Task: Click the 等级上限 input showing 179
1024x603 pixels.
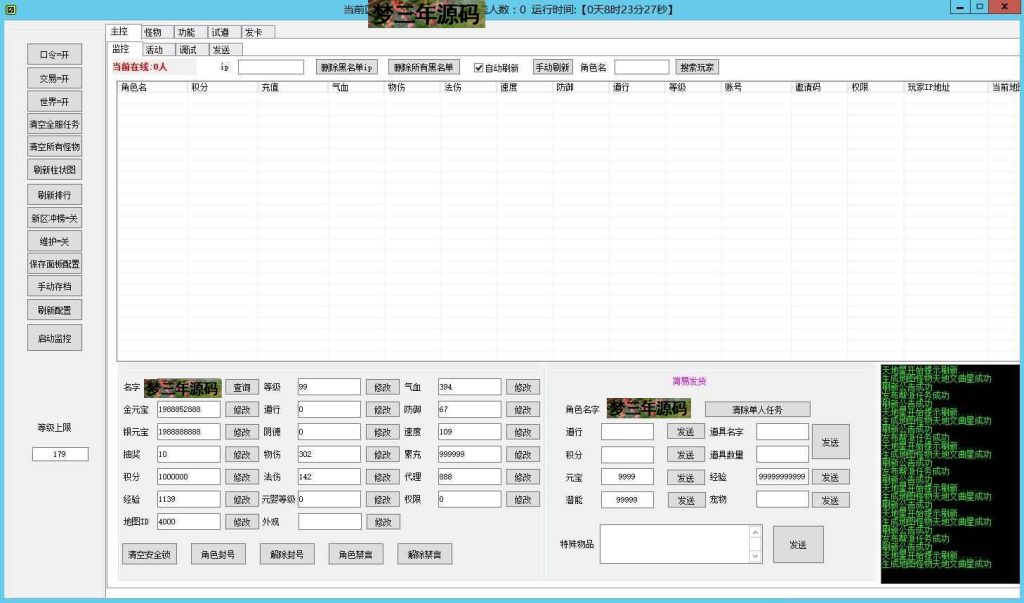Action: (x=60, y=453)
